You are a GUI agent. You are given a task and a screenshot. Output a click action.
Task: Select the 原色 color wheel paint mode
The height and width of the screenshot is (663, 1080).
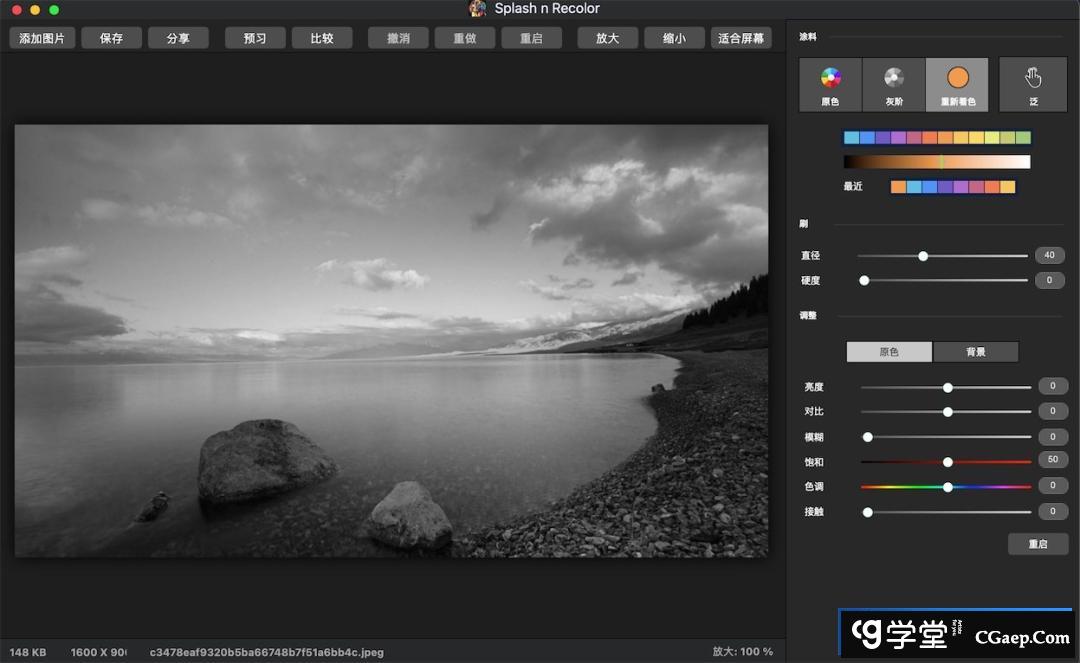tap(830, 84)
